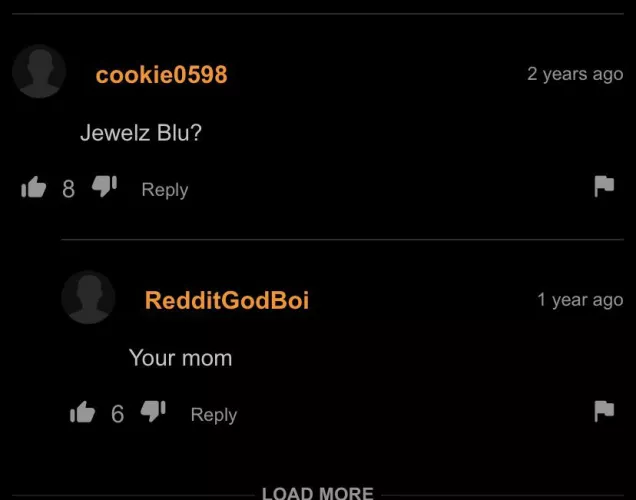Thumbs down RedditGodBoi's reply
The image size is (636, 500).
(x=153, y=412)
